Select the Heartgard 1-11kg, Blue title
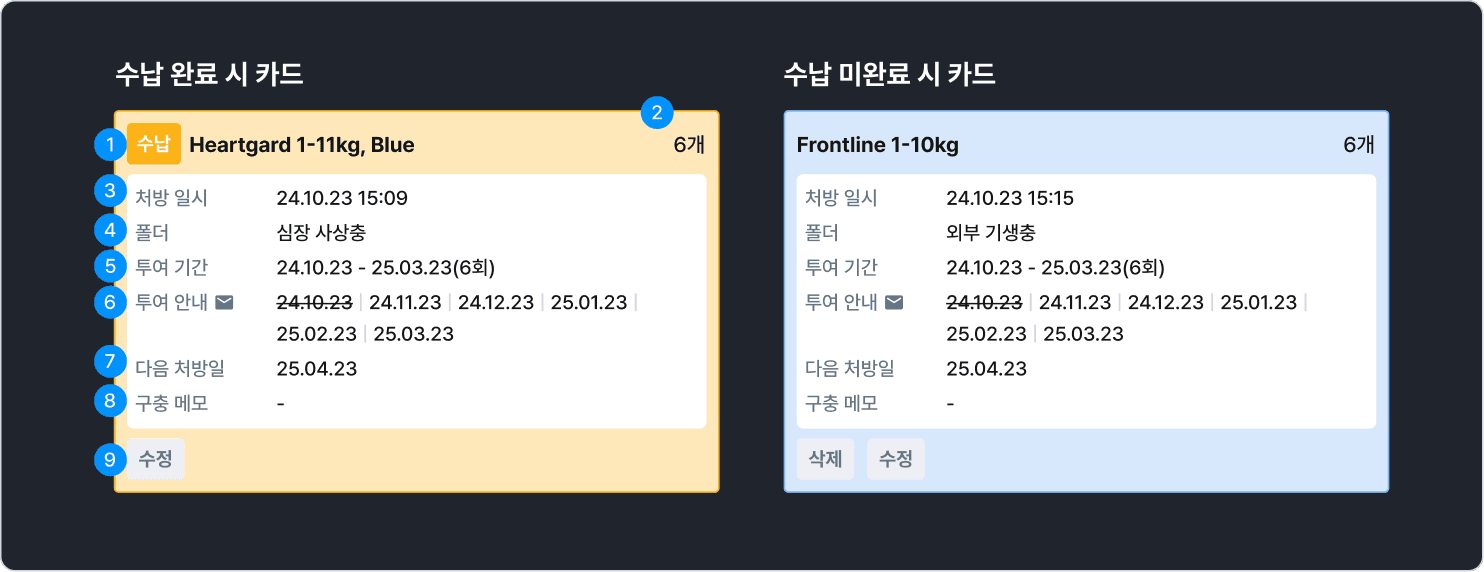1484x572 pixels. point(301,145)
